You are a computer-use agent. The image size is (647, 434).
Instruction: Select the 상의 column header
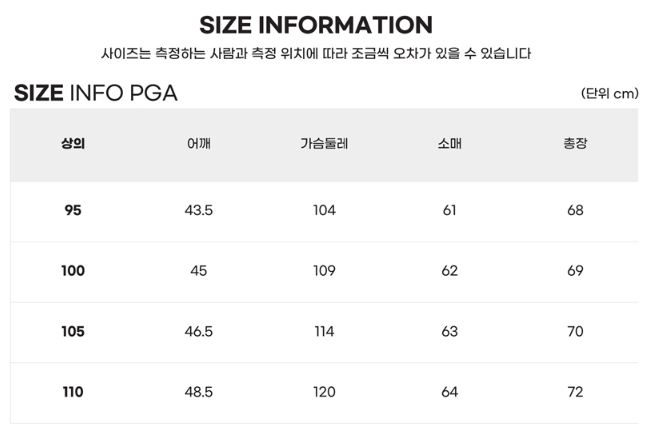73,144
